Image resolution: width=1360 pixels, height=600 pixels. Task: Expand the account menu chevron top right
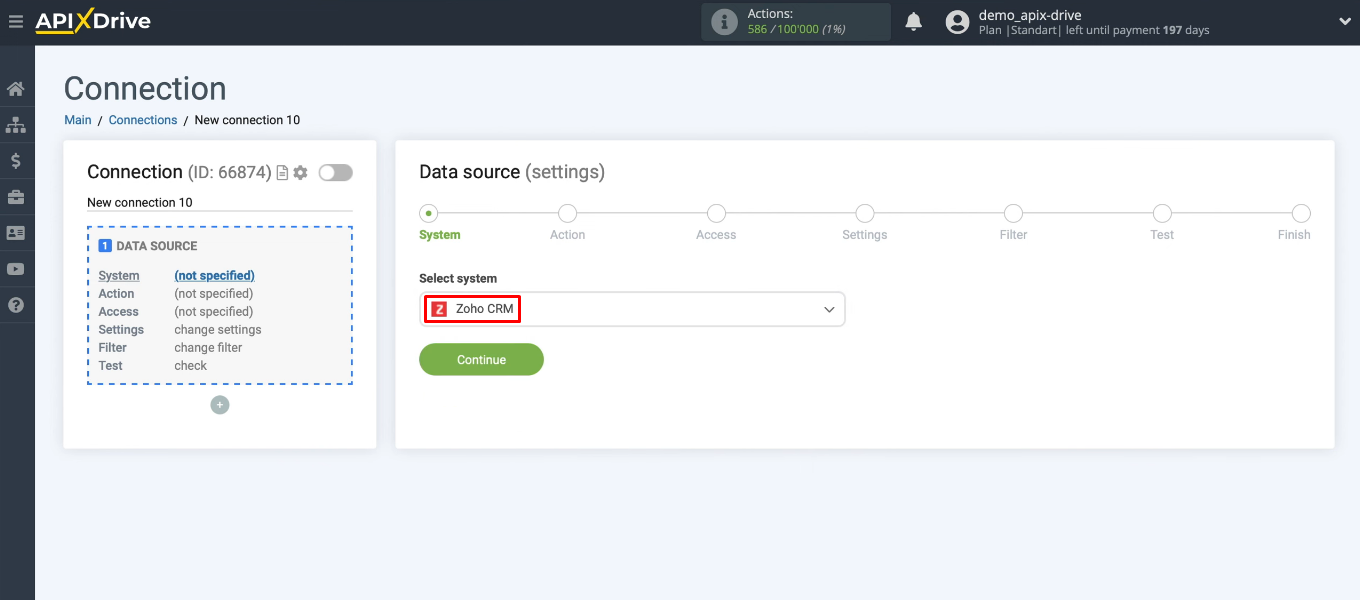1344,20
